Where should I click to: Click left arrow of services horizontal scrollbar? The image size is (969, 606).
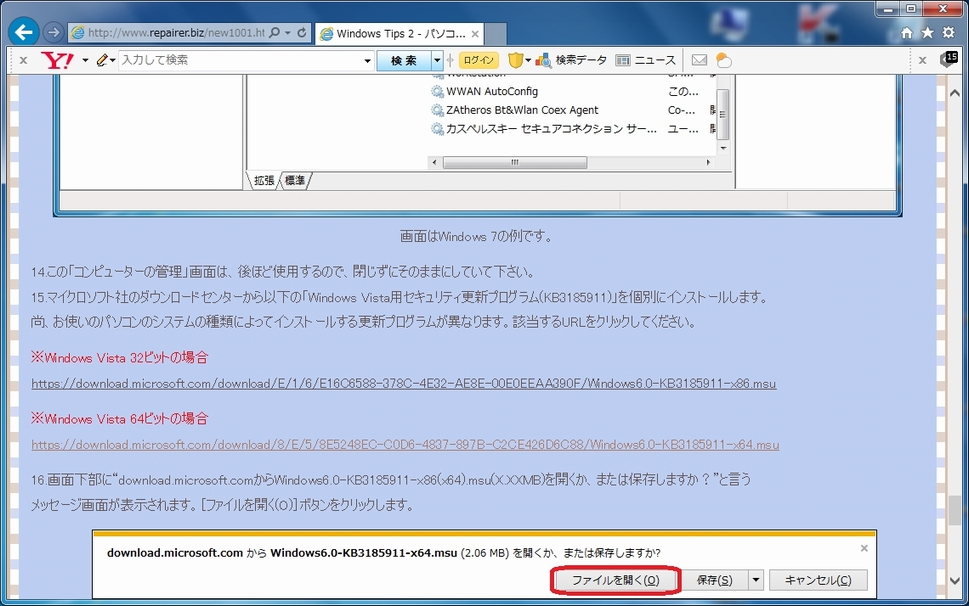click(434, 162)
